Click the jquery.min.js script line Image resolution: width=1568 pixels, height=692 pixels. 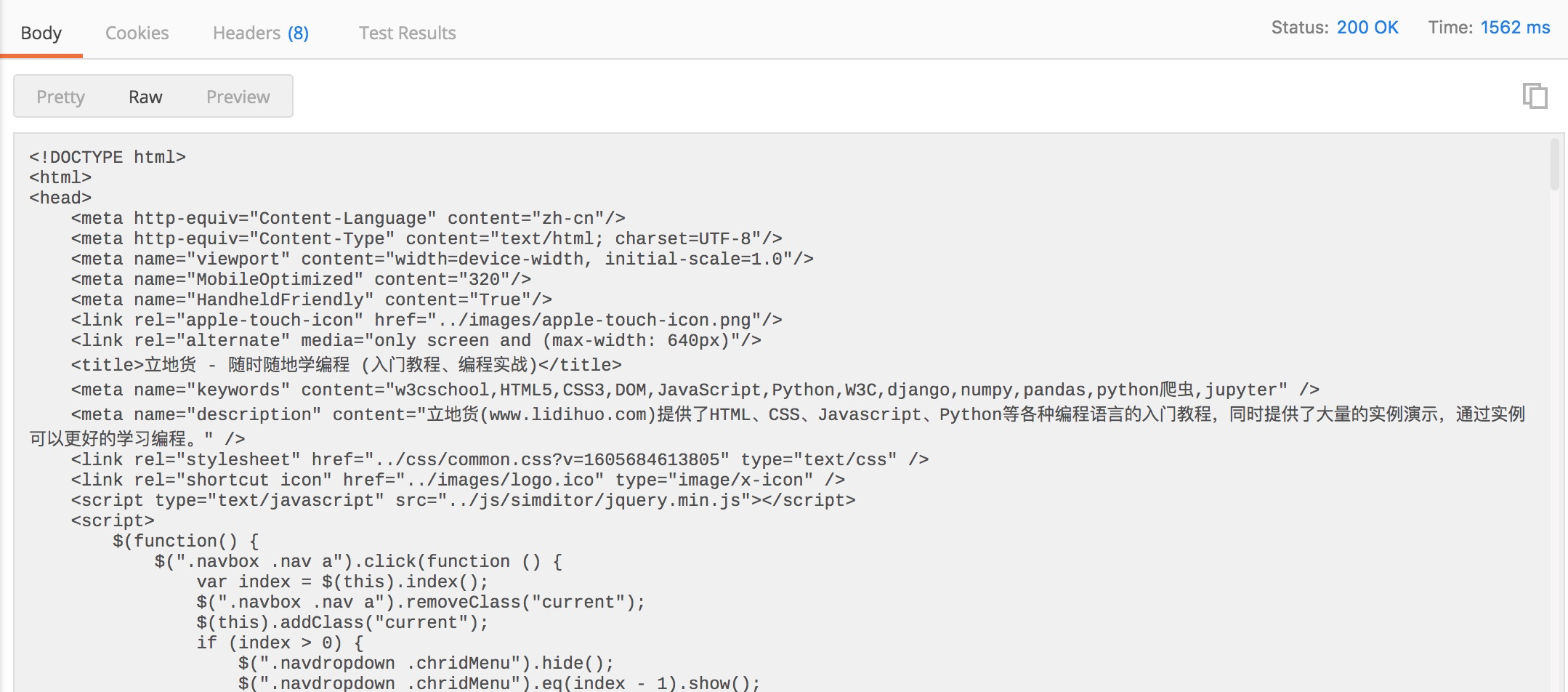tap(464, 500)
